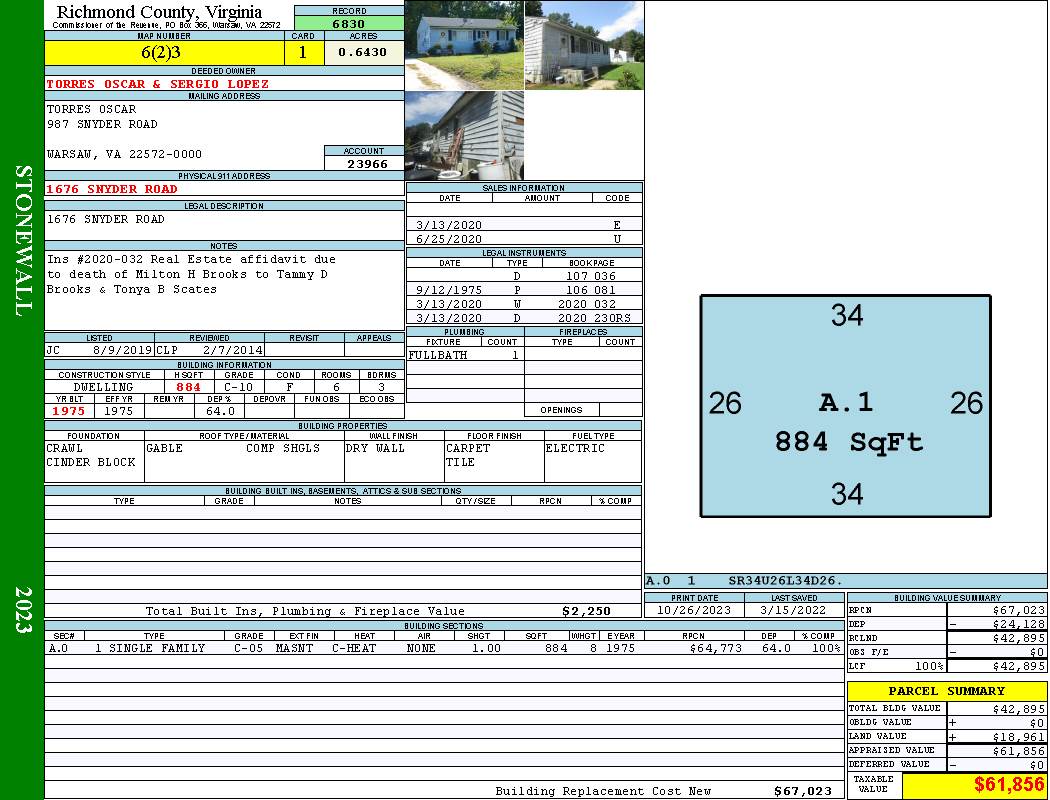
Task: Click construction style DWELLING
Action: point(103,387)
